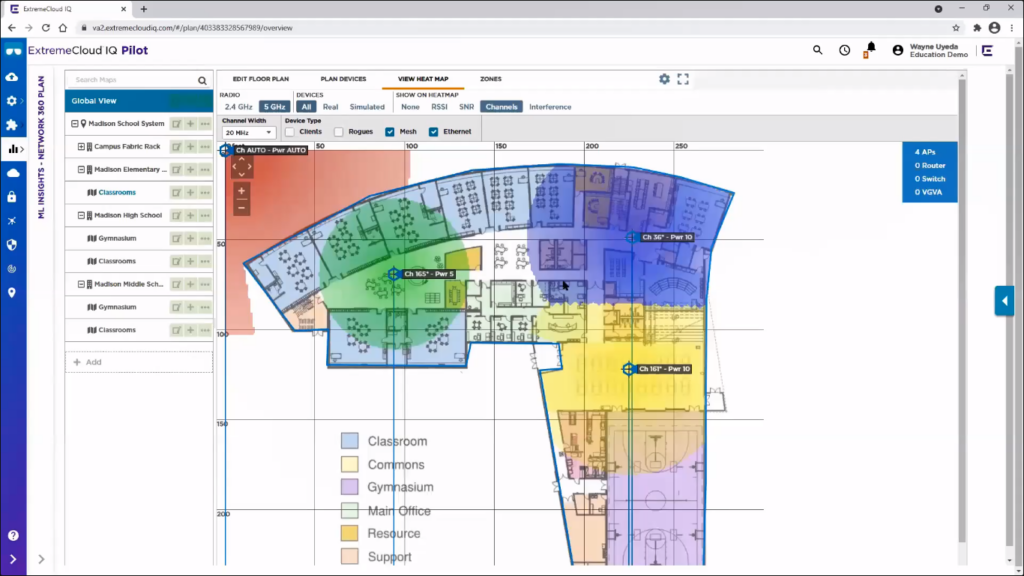Open the shield sidebar icon

tap(12, 245)
